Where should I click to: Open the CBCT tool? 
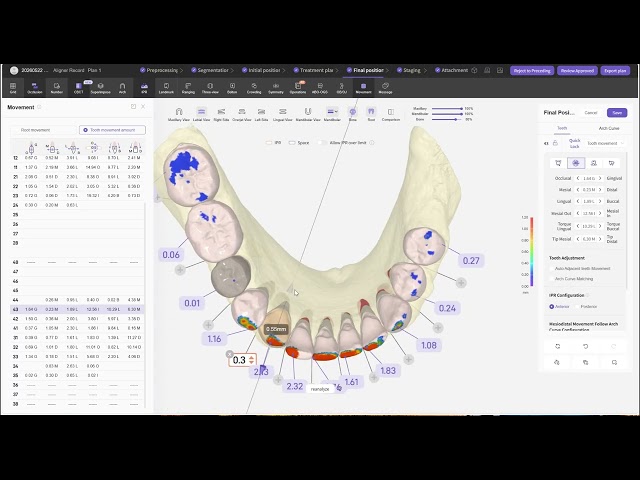click(x=78, y=87)
